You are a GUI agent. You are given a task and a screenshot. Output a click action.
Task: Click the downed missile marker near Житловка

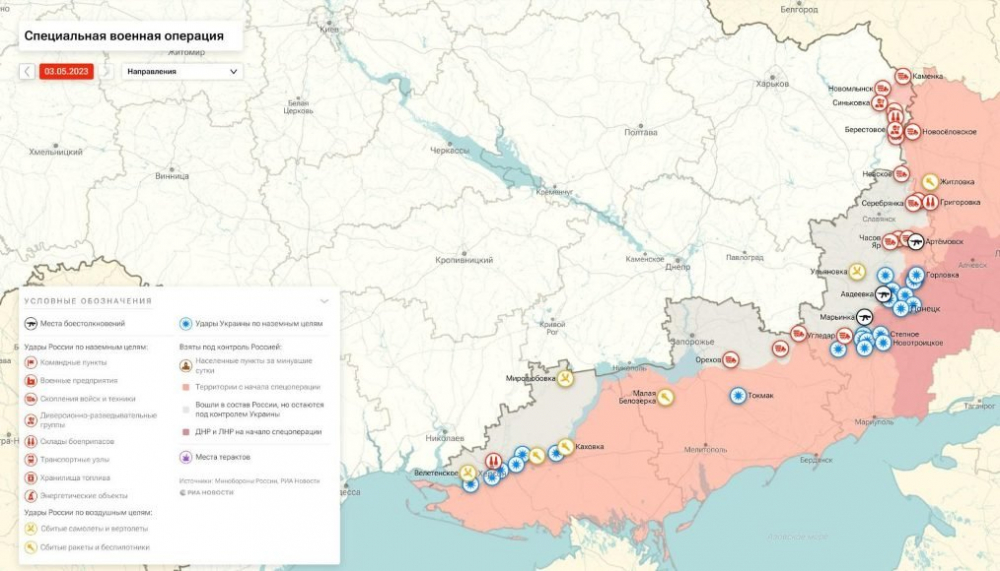point(930,182)
